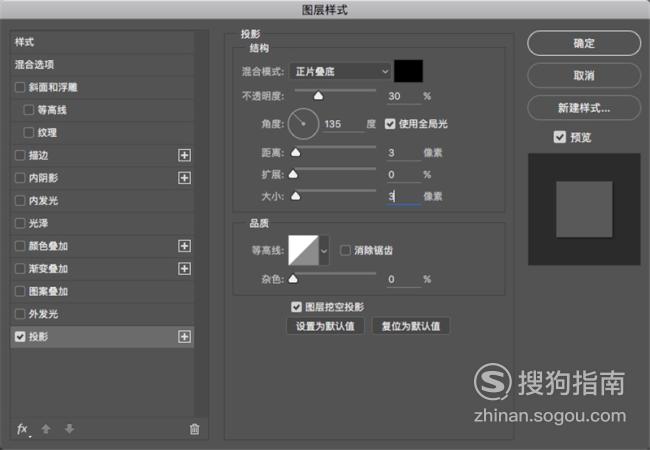The height and width of the screenshot is (450, 650).
Task: Click the 不透明度 slider handle
Action: point(318,96)
